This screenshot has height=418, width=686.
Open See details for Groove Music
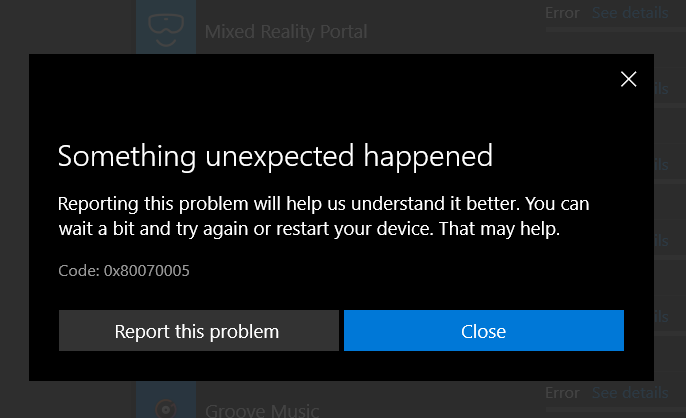click(x=629, y=392)
